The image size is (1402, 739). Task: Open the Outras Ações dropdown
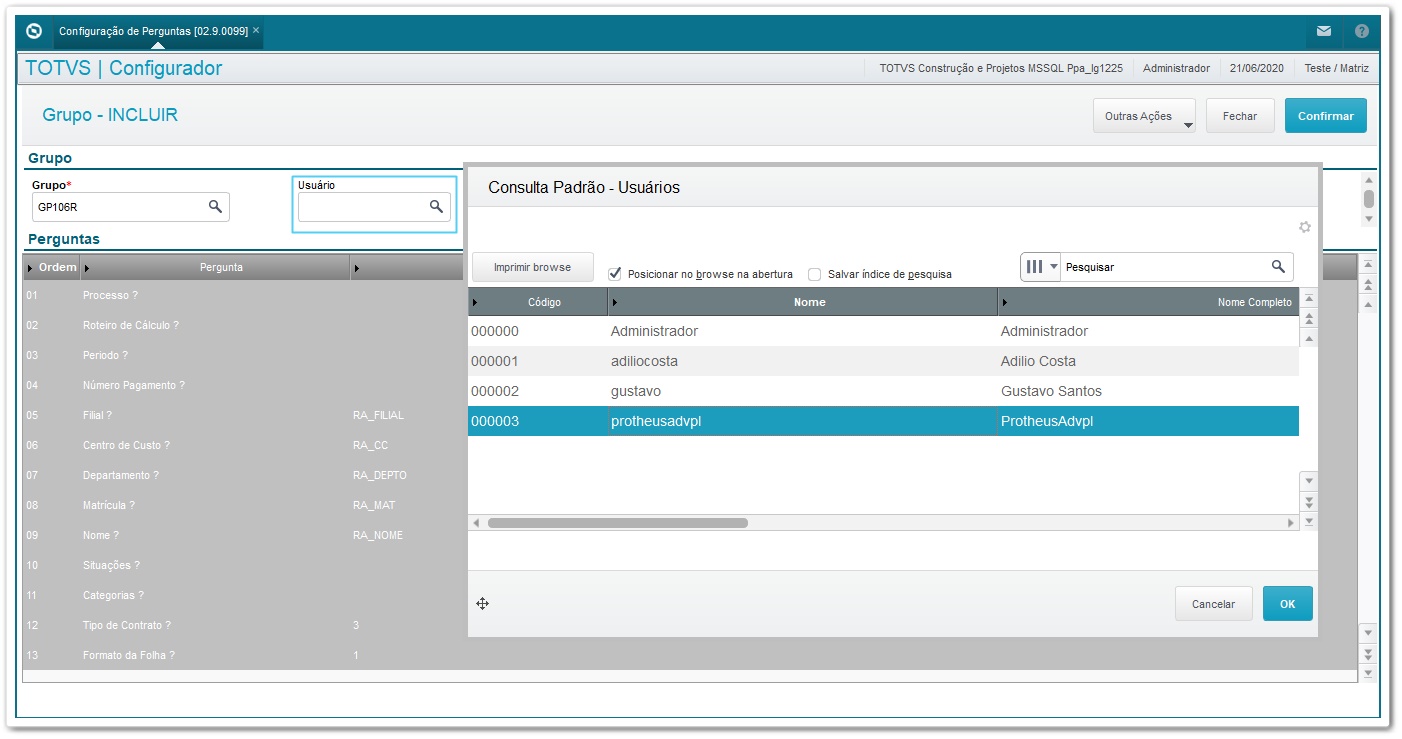[1145, 116]
